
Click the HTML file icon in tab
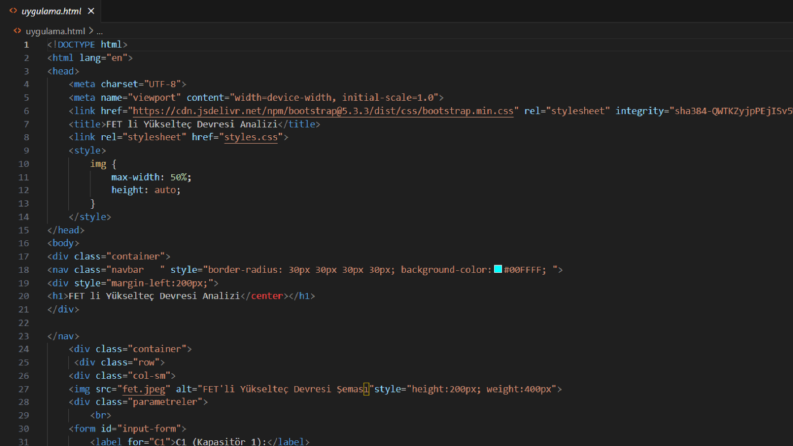[x=13, y=11]
